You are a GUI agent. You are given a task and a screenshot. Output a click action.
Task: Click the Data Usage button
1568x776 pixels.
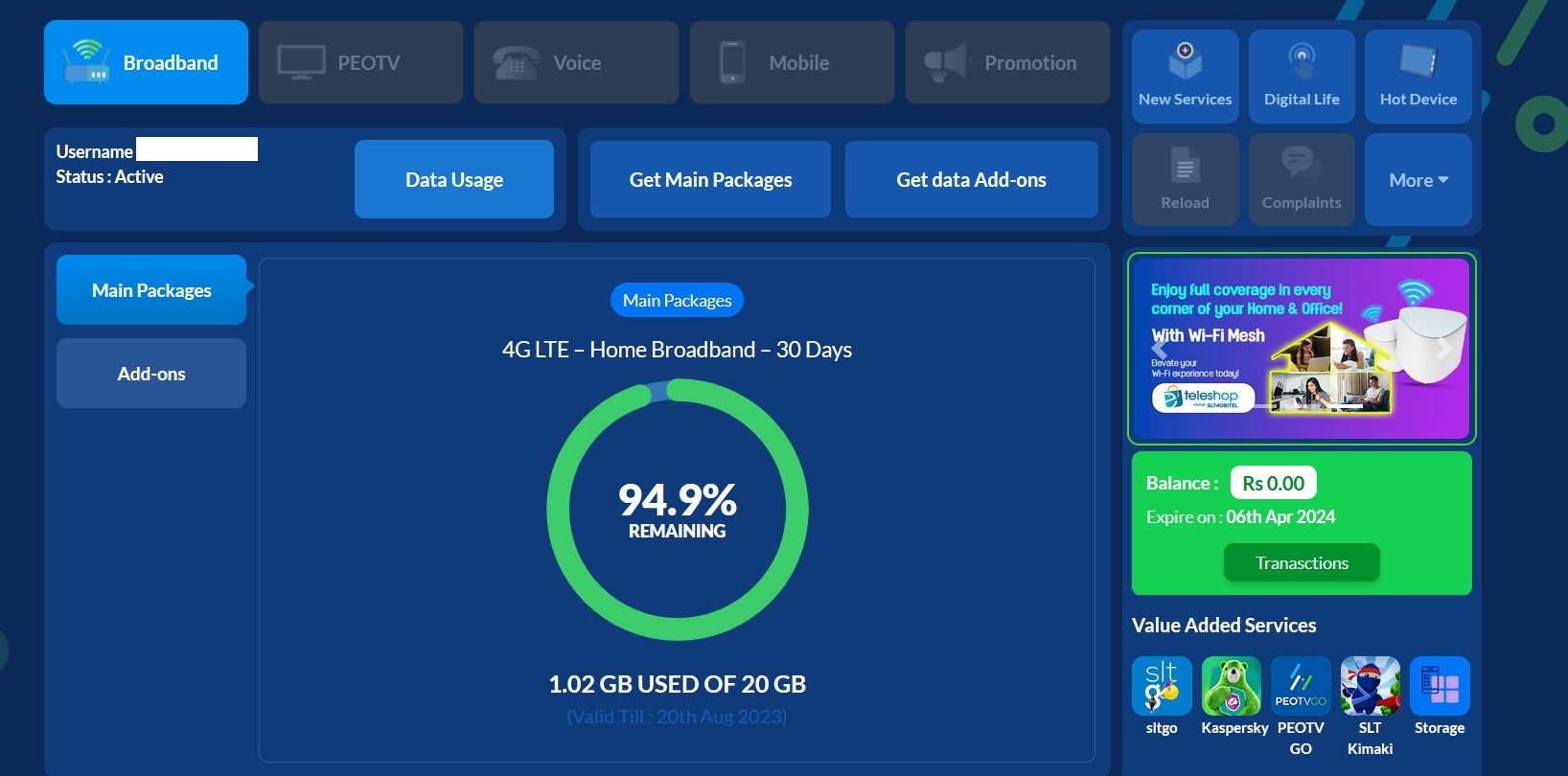454,179
